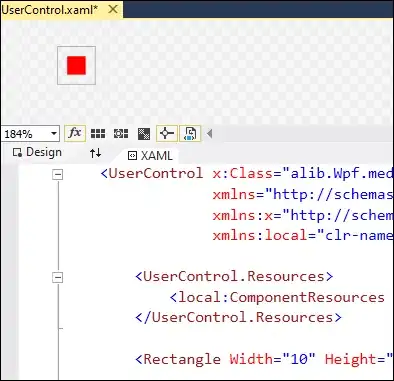Screen dimensions: 394x381
Task: Toggle the artboard background checkered icon
Action: coord(144,134)
